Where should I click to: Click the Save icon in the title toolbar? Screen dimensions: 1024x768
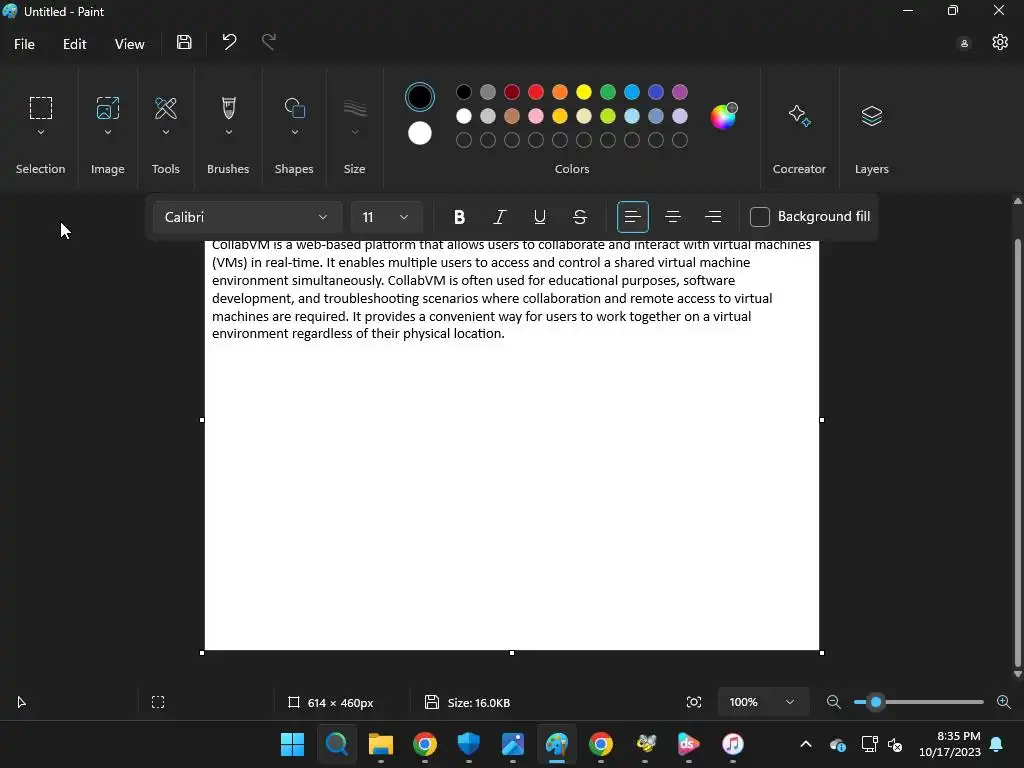184,42
